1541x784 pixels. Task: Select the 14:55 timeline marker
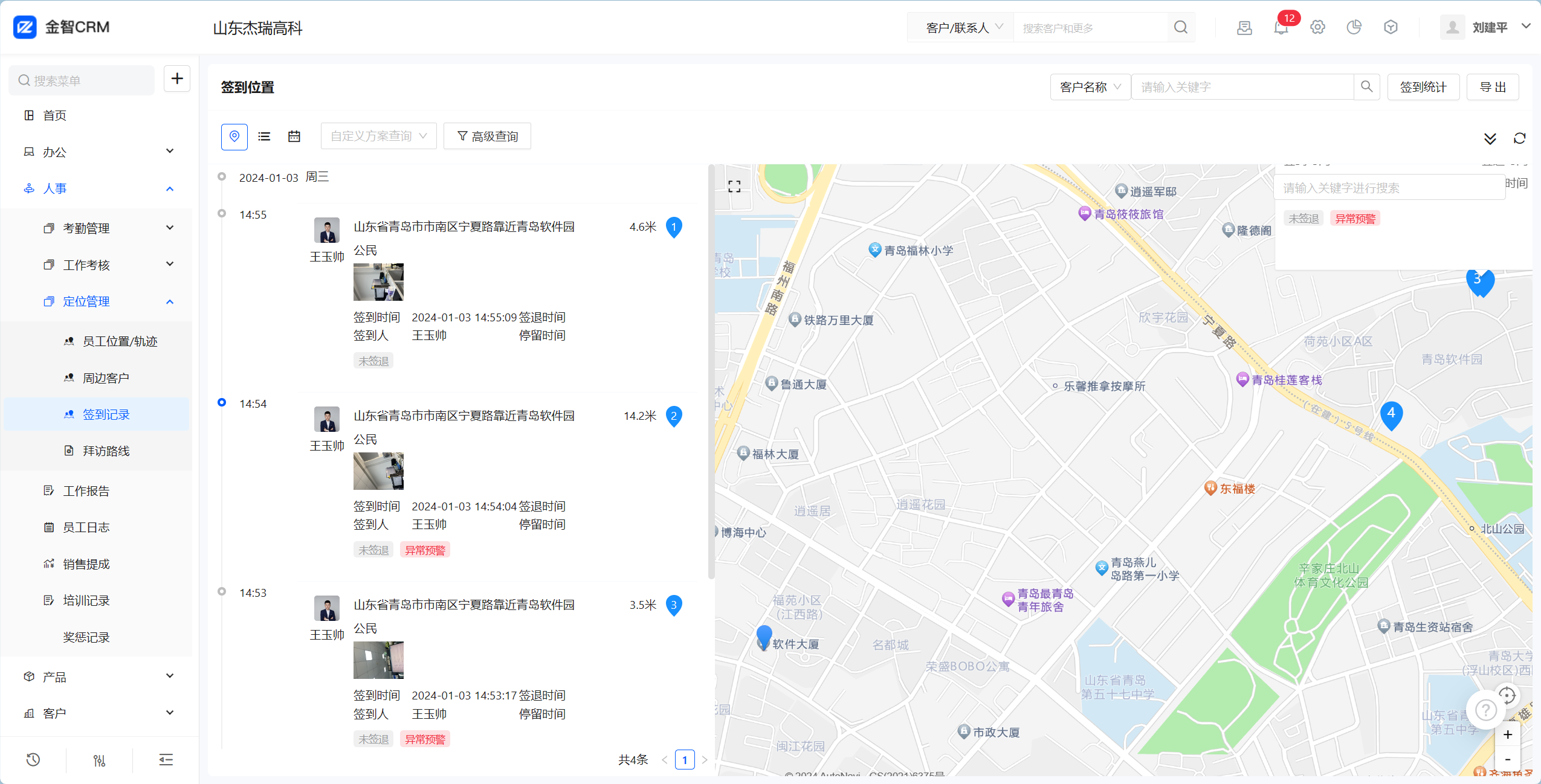(222, 213)
